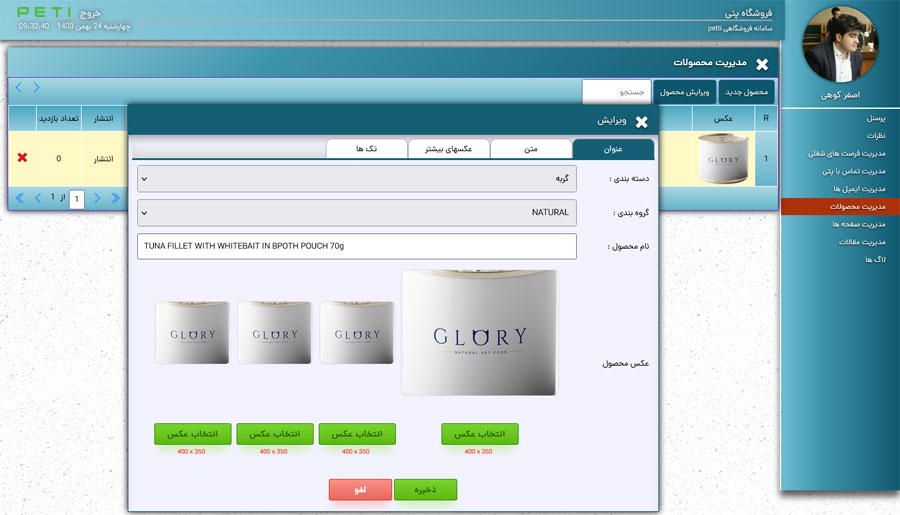Switch to the تک ها tab
Viewport: 900px width, 515px height.
pyautogui.click(x=366, y=149)
